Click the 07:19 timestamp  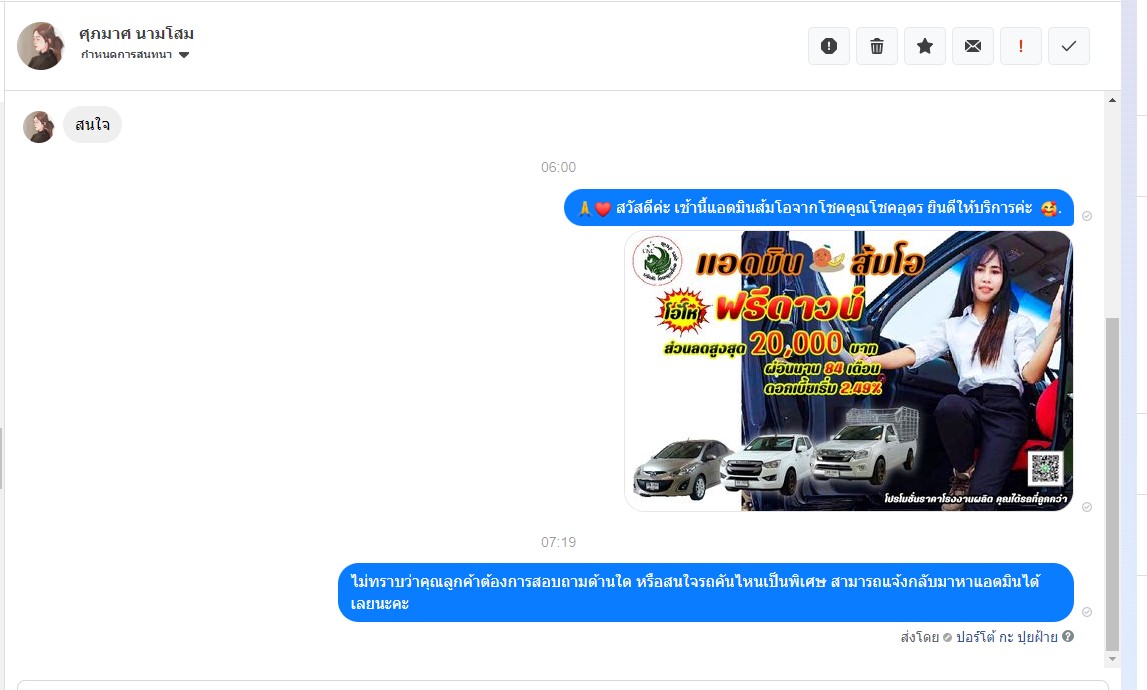pyautogui.click(x=558, y=542)
